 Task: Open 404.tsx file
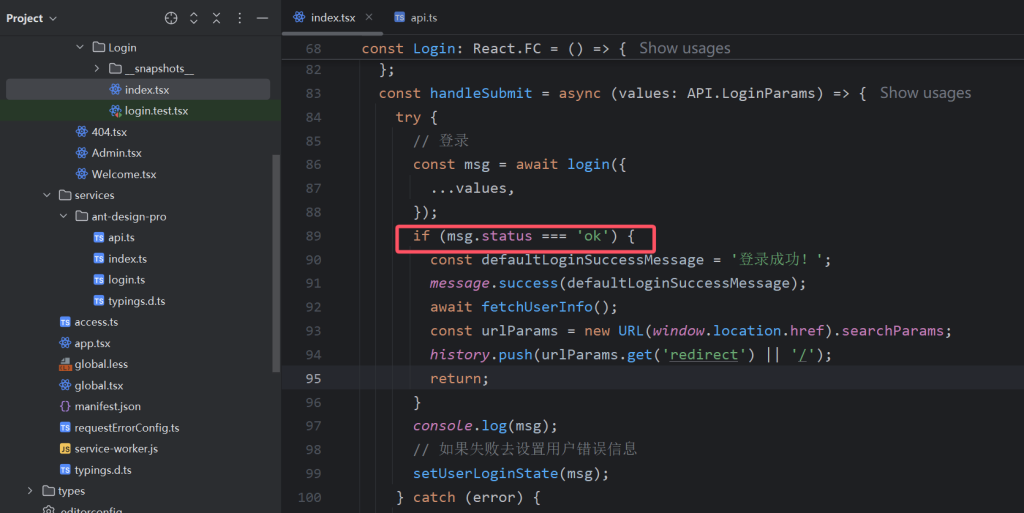pos(109,132)
